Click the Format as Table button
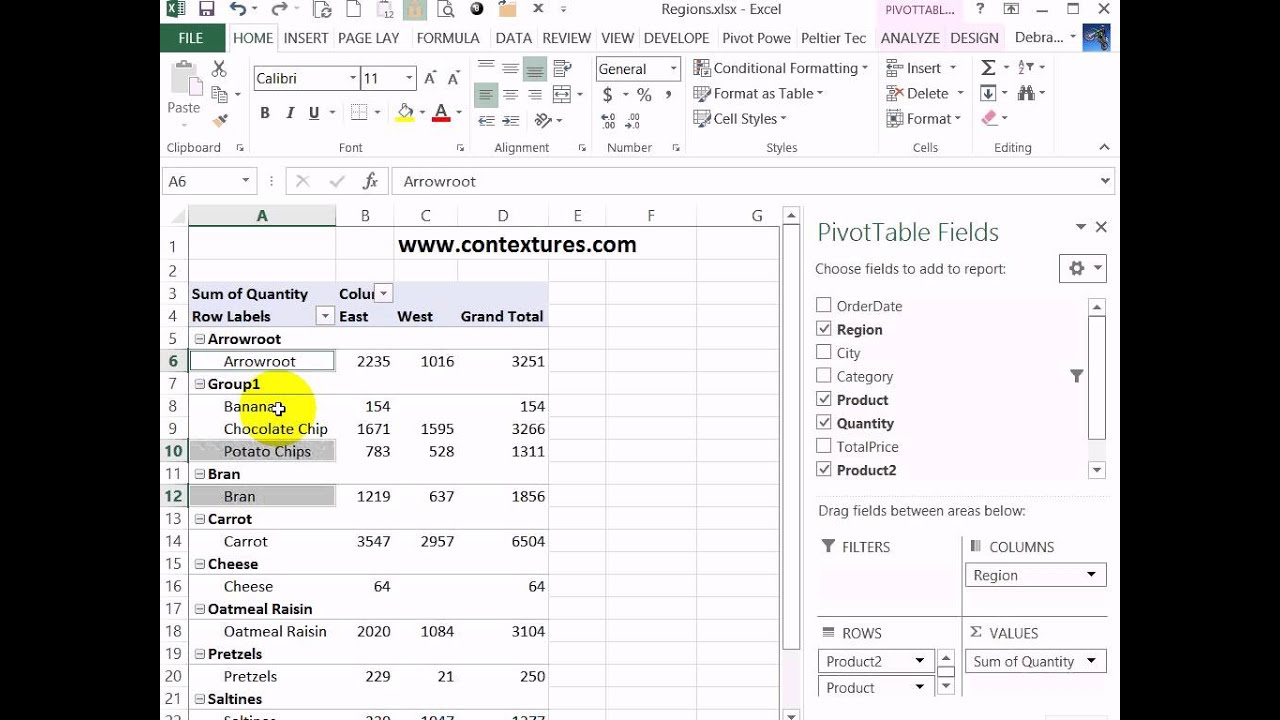The image size is (1280, 720). 759,93
